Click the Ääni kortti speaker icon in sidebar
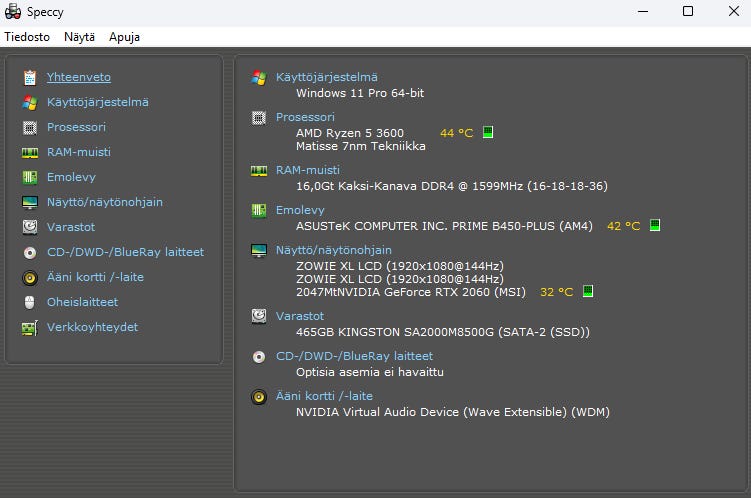 [x=29, y=277]
